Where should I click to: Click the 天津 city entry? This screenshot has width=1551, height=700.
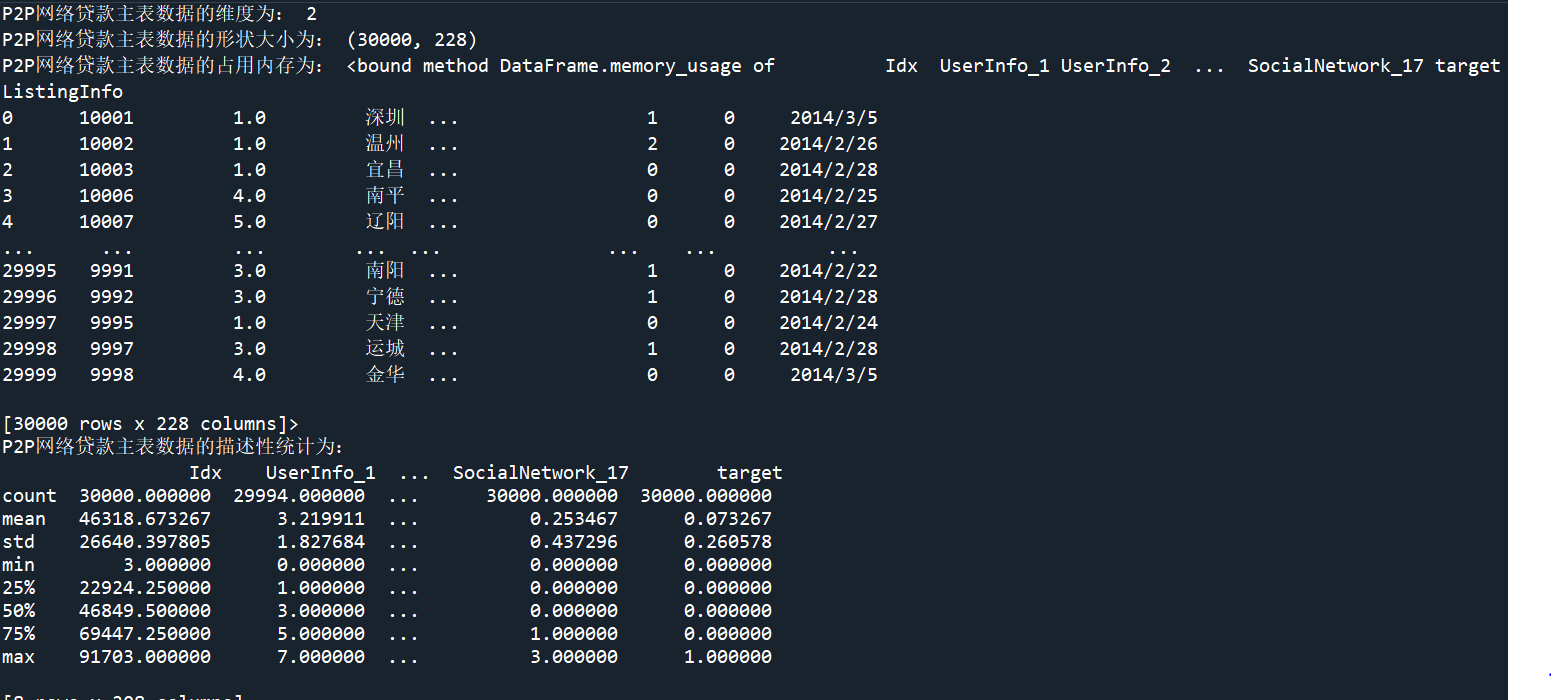384,323
